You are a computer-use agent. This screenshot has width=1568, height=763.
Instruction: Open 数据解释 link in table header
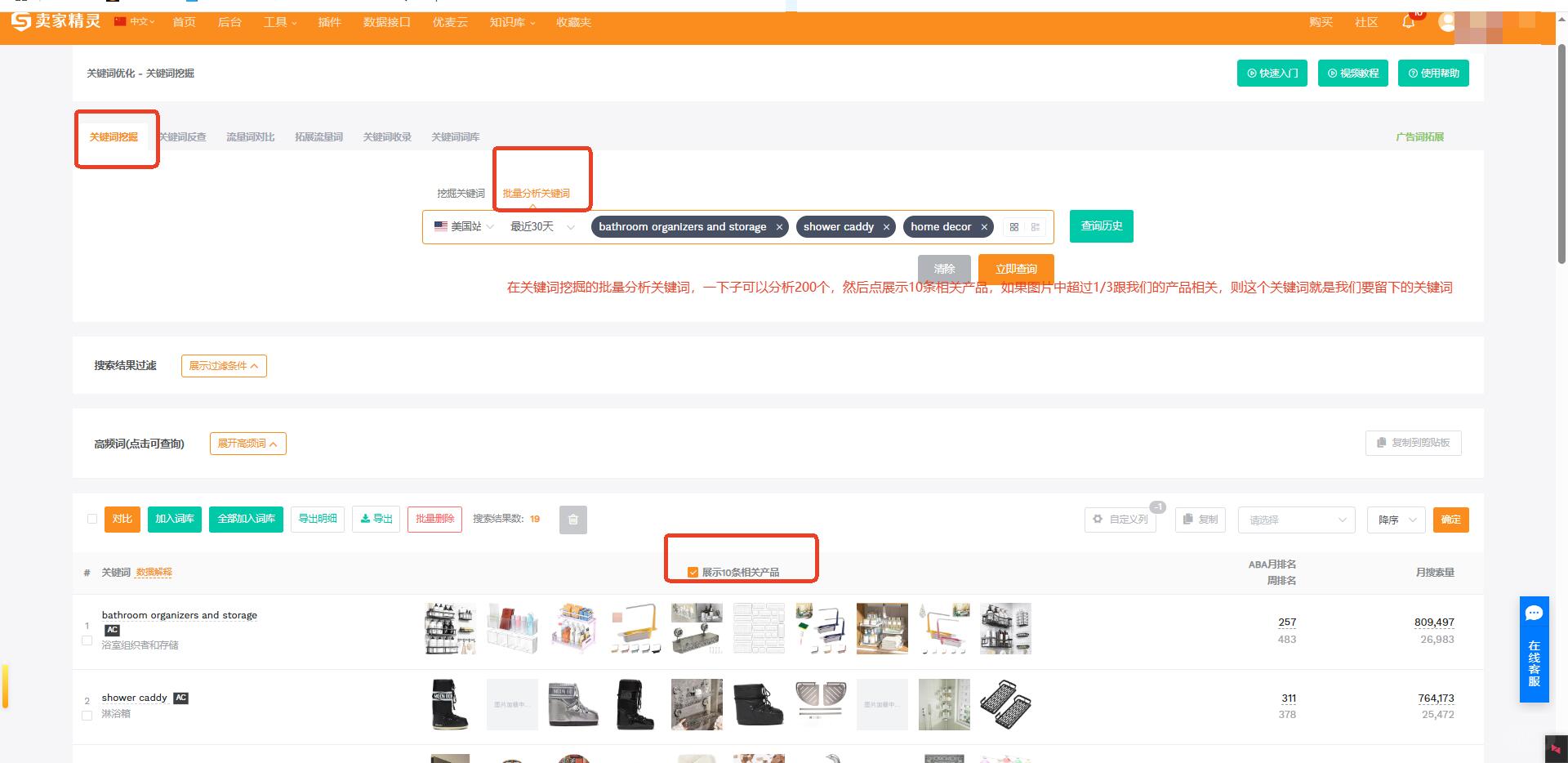point(154,573)
